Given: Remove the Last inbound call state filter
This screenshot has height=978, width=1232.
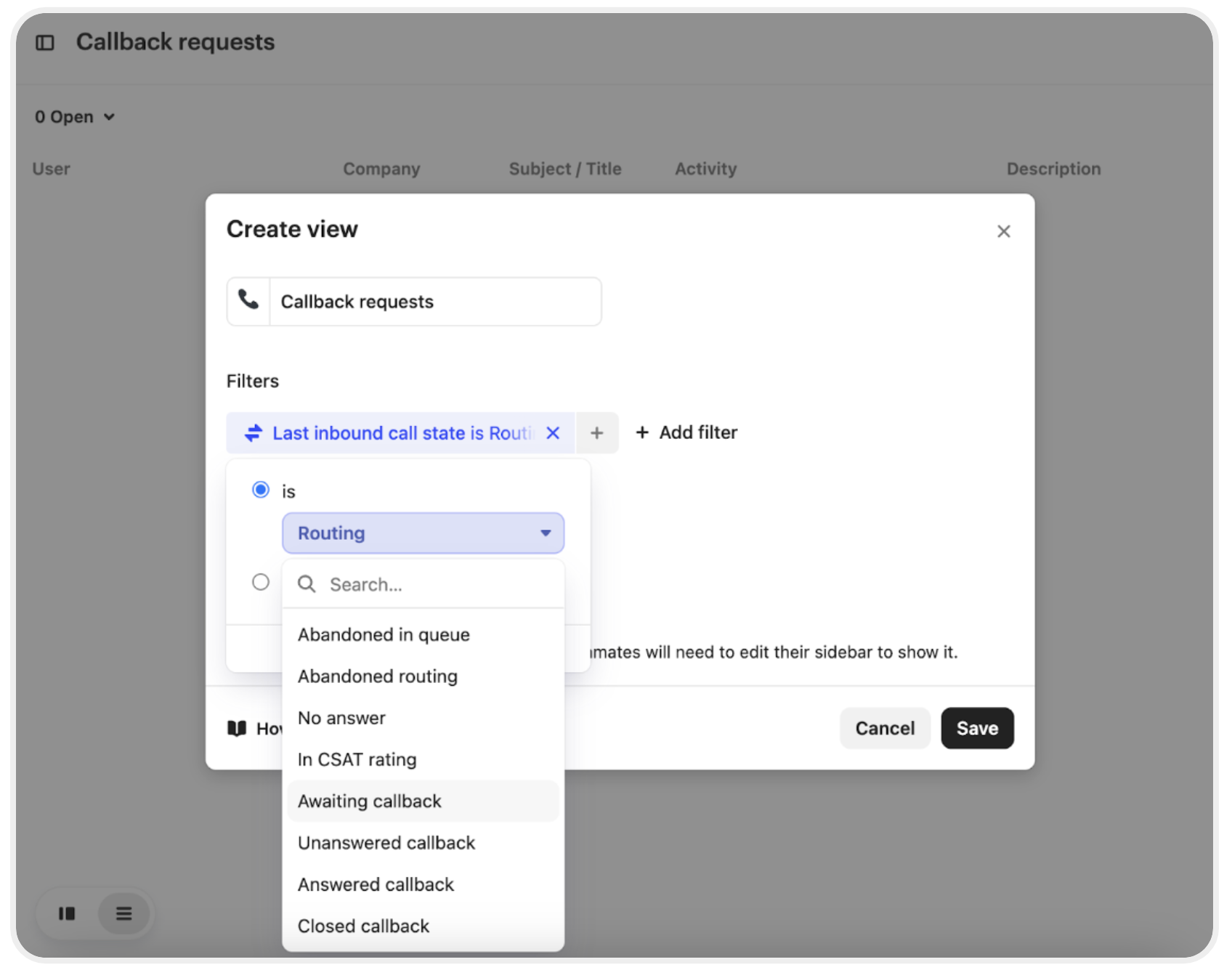Looking at the screenshot, I should click(553, 433).
